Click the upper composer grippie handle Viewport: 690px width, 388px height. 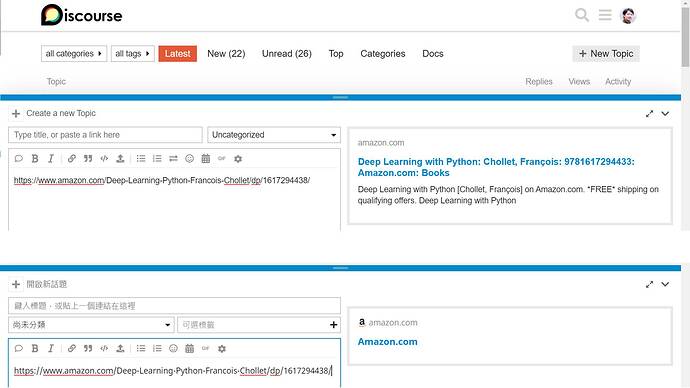pyautogui.click(x=340, y=97)
